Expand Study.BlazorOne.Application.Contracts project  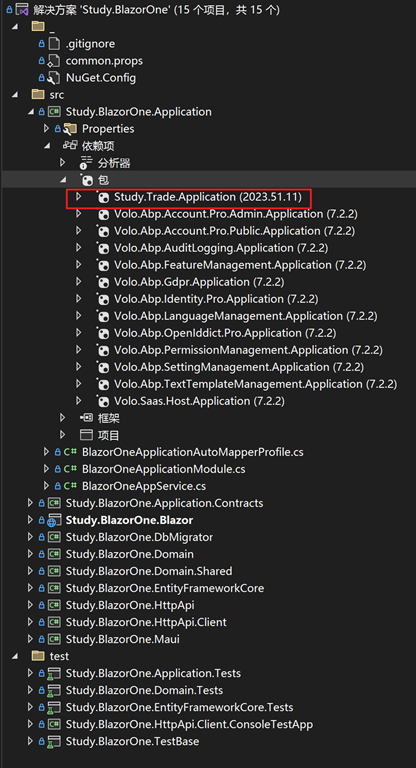(30, 503)
